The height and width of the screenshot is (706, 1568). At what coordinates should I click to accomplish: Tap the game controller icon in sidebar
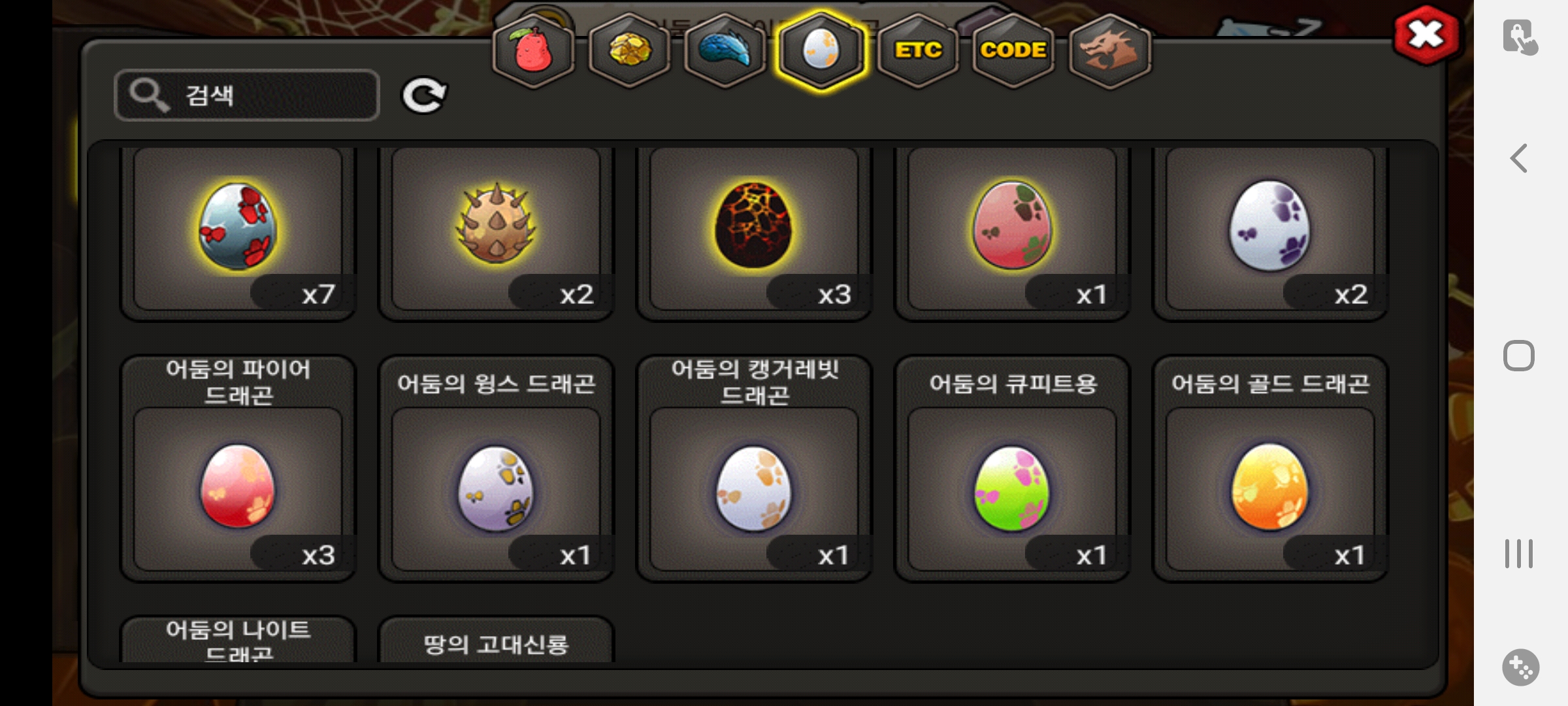click(x=1520, y=667)
